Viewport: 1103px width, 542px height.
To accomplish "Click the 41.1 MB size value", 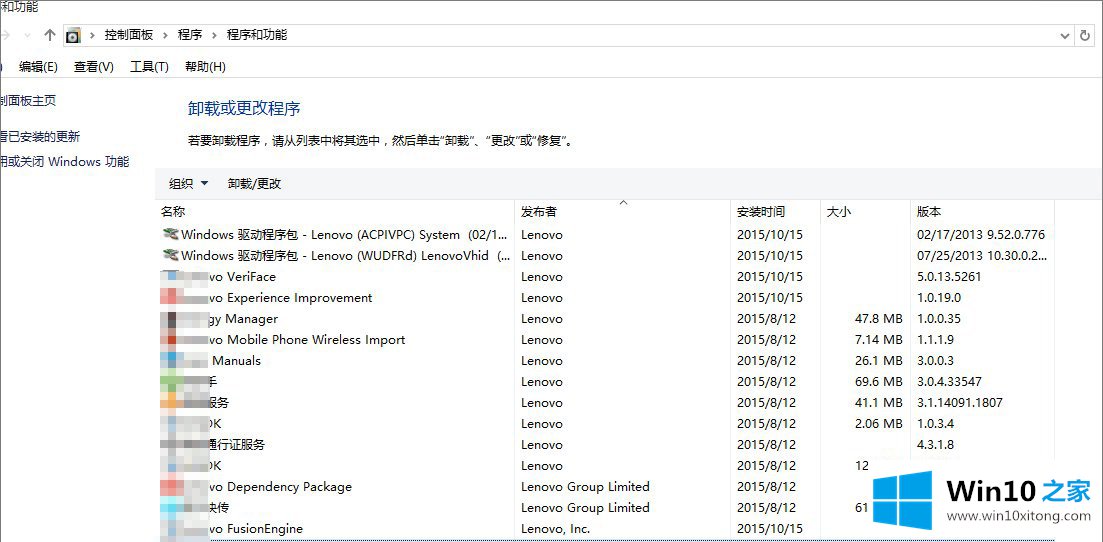I will [879, 403].
